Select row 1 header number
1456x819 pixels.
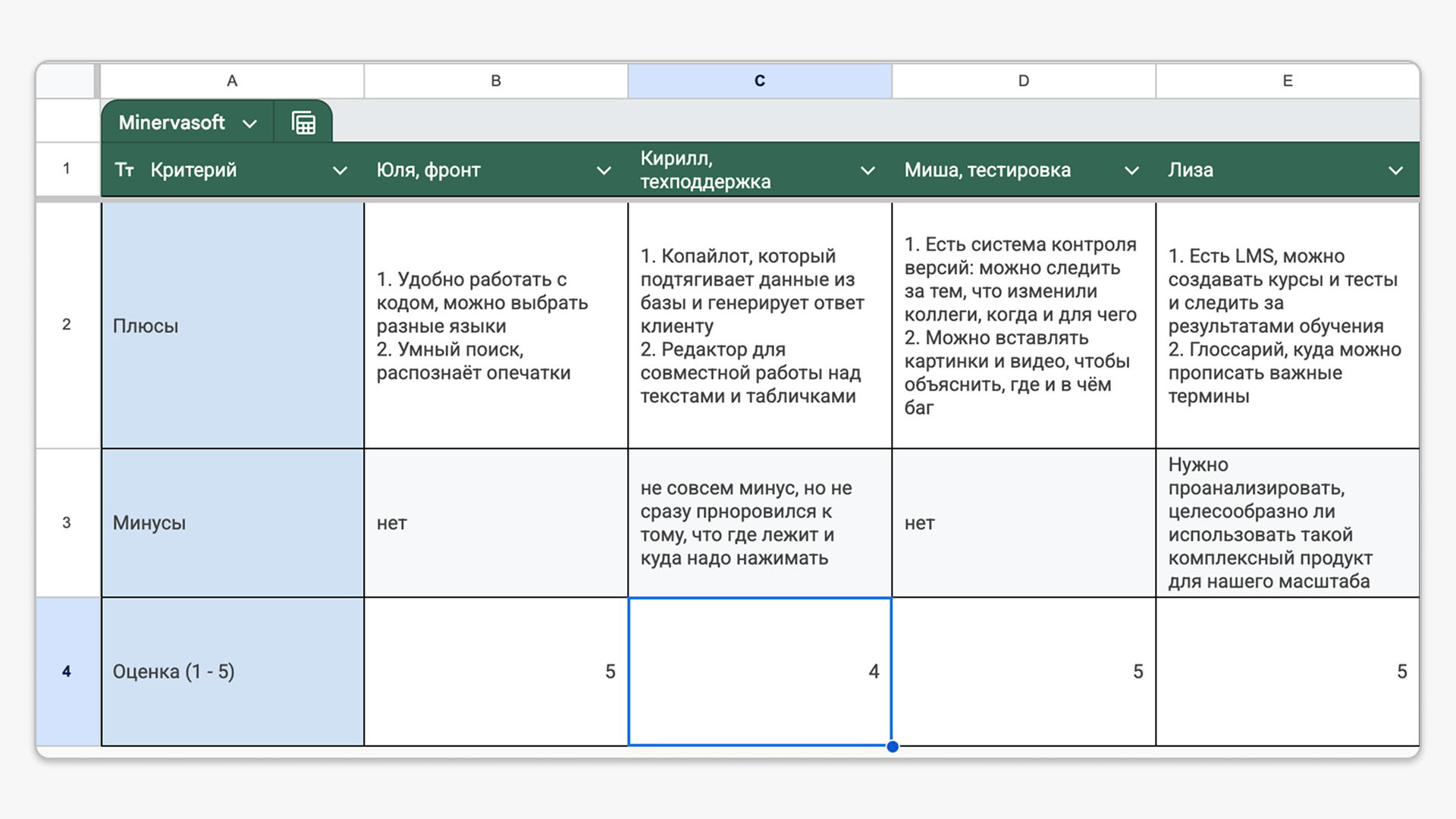pos(67,169)
